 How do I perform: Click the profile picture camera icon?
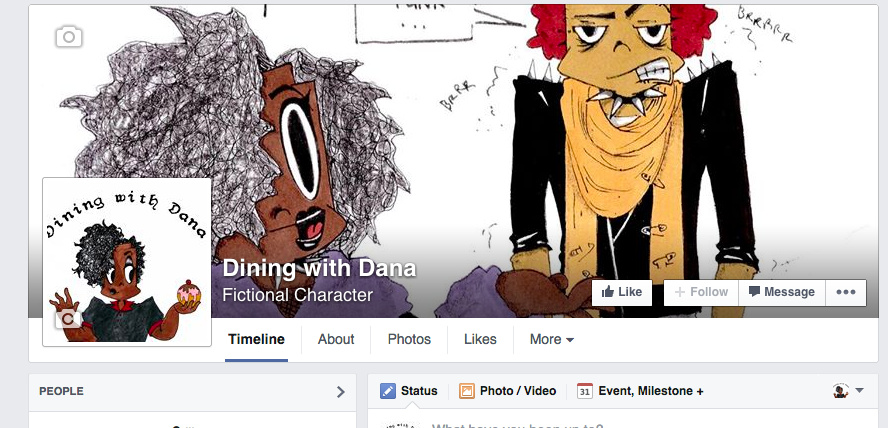pyautogui.click(x=68, y=320)
